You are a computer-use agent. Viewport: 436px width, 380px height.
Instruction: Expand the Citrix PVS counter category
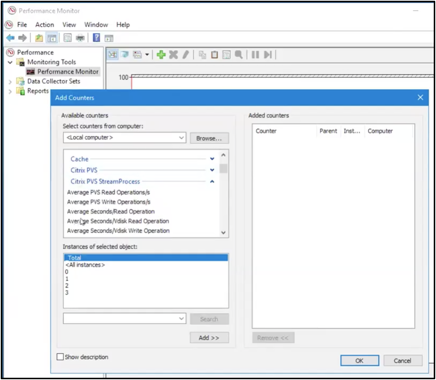(212, 170)
